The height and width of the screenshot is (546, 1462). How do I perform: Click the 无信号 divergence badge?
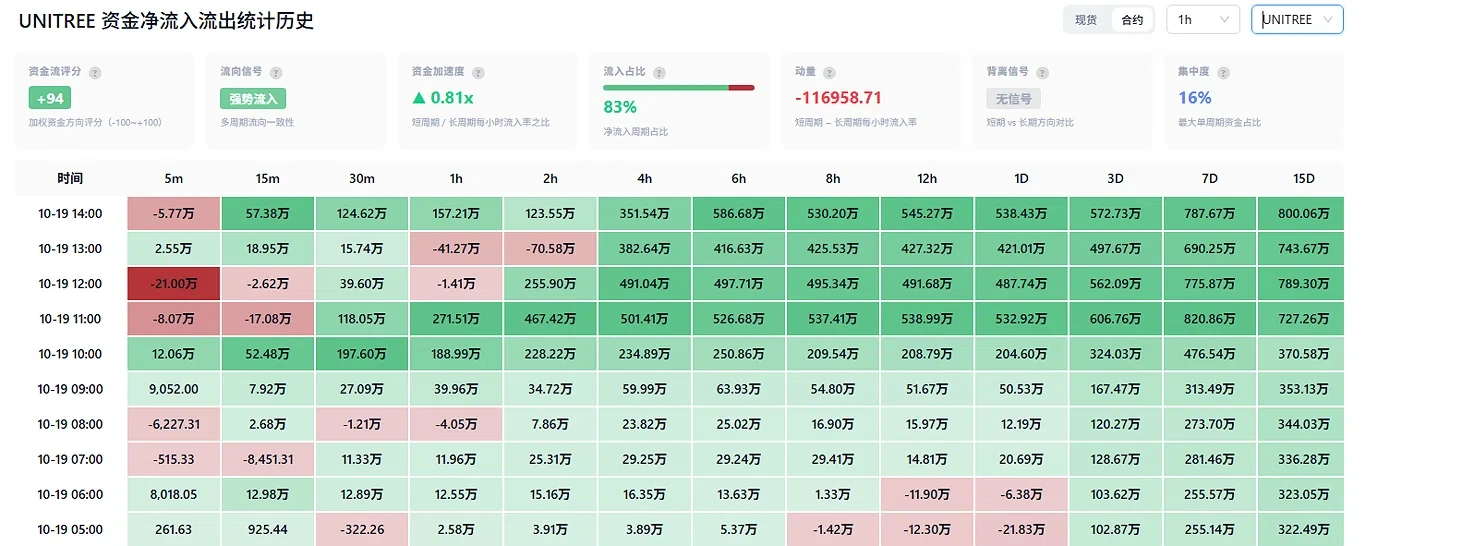coord(1014,99)
